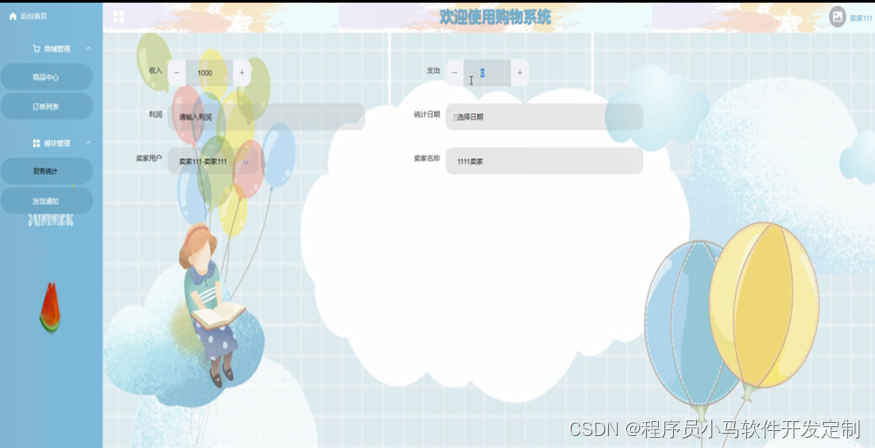
Task: Click the 利润 input field
Action: (267, 117)
